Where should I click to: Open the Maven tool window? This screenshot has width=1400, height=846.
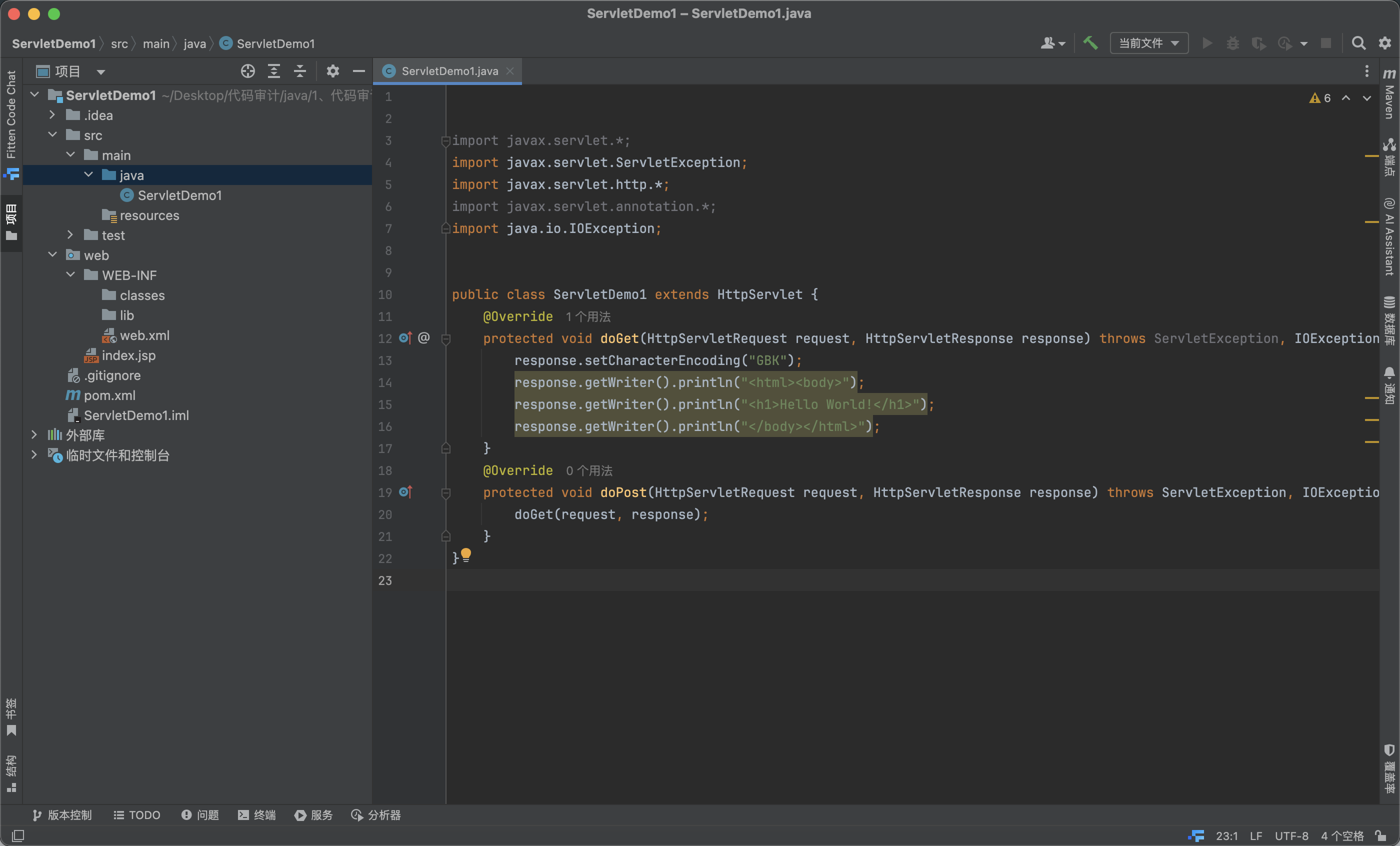1389,95
